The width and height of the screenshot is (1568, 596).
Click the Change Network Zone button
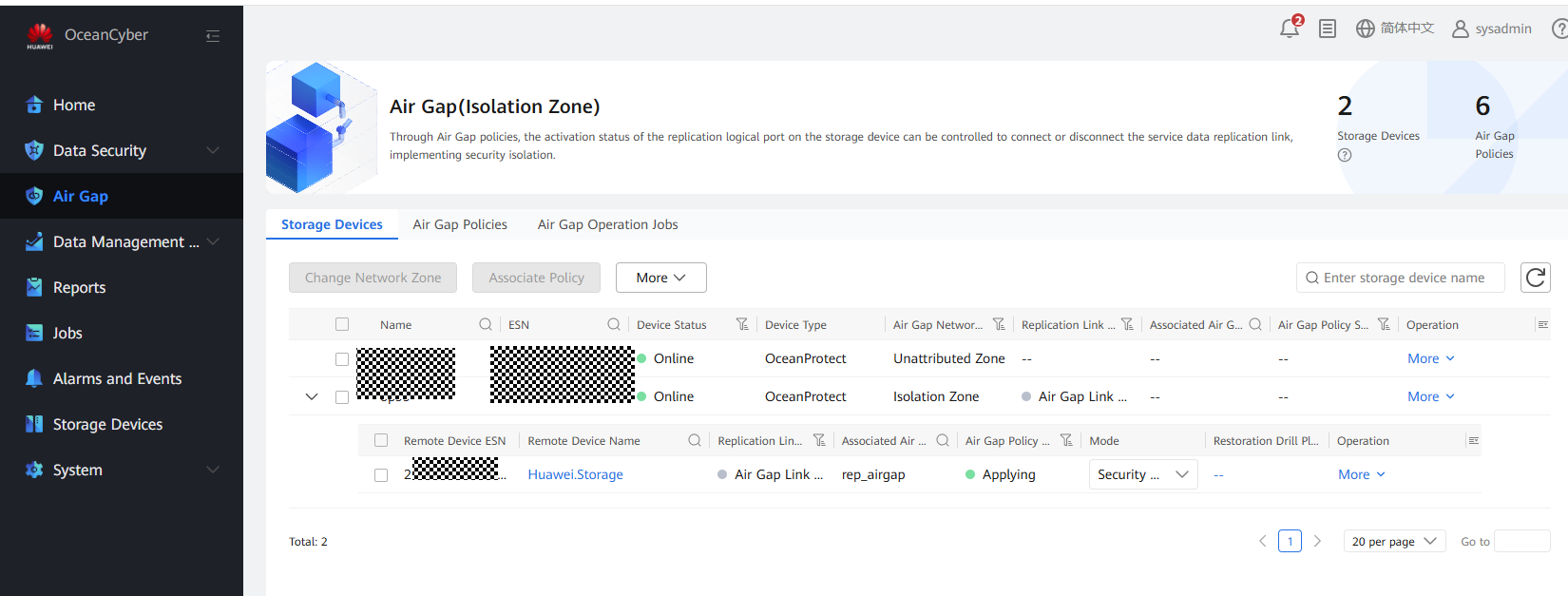(373, 278)
